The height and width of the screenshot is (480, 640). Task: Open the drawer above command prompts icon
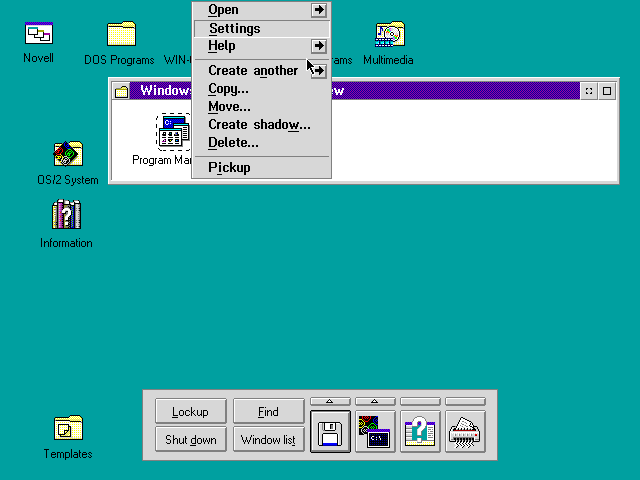(x=375, y=401)
